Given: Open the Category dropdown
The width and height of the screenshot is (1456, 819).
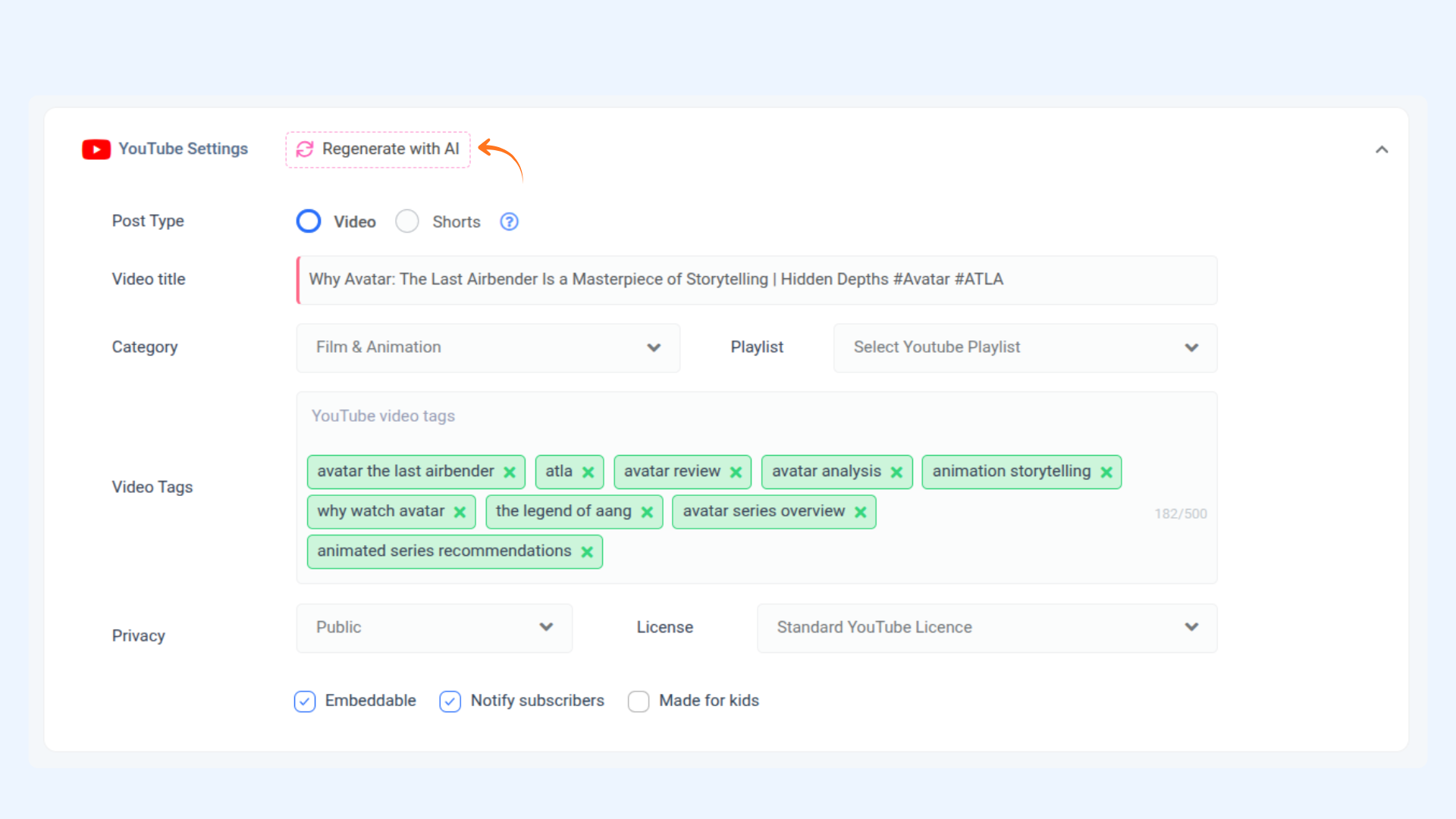Looking at the screenshot, I should (x=488, y=347).
